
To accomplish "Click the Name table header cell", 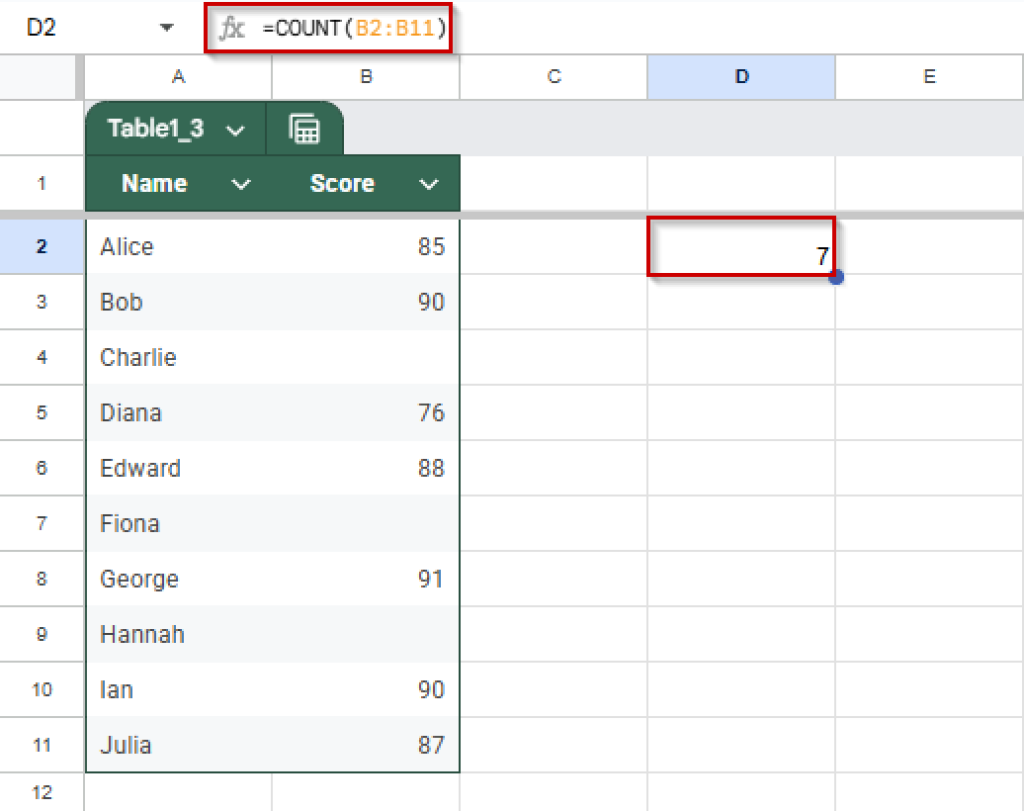I will [154, 183].
